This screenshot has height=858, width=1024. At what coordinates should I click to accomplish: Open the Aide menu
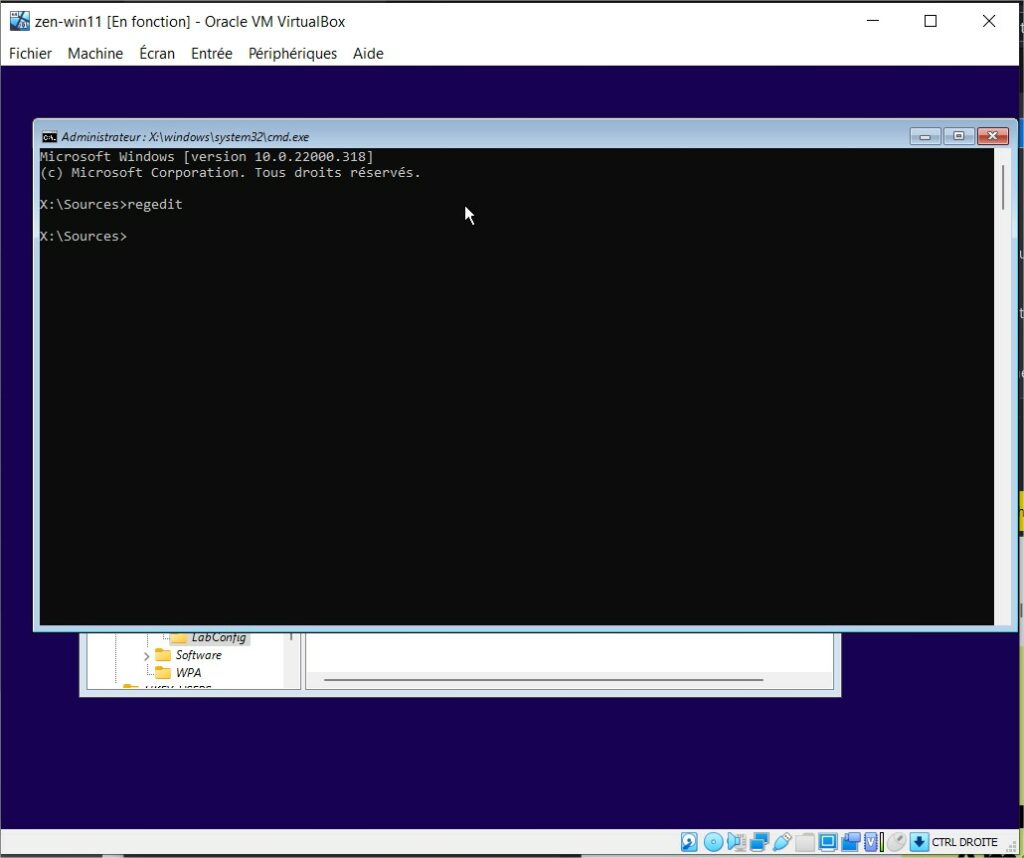pos(368,54)
